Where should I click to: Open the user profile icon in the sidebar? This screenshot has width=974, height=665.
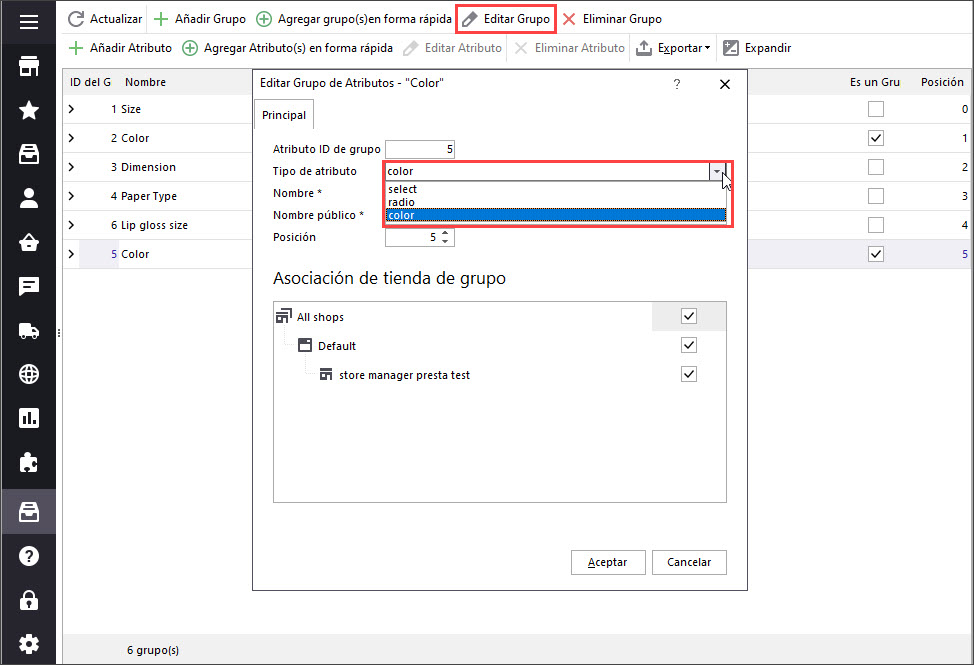pos(29,198)
